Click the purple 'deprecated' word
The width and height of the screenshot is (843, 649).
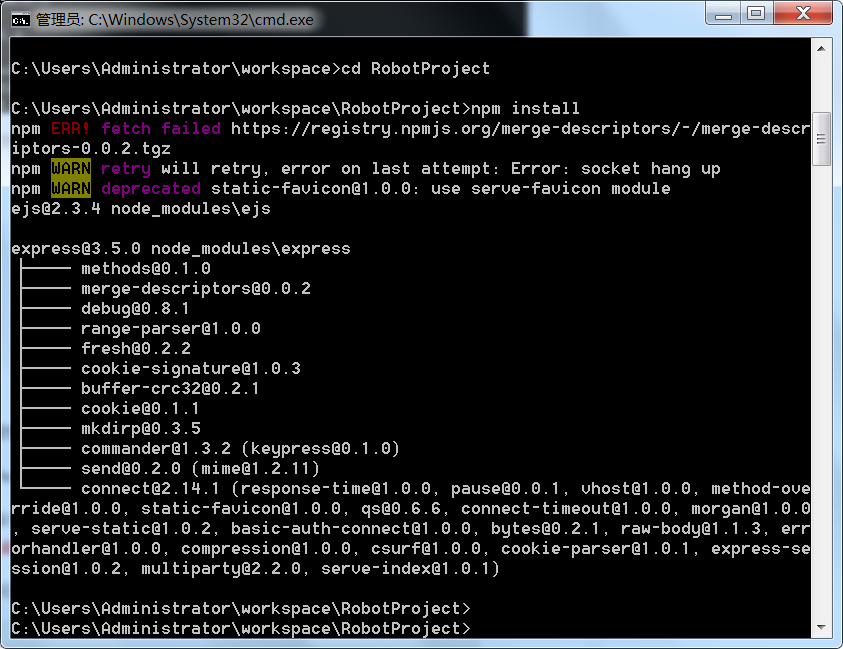tap(151, 189)
